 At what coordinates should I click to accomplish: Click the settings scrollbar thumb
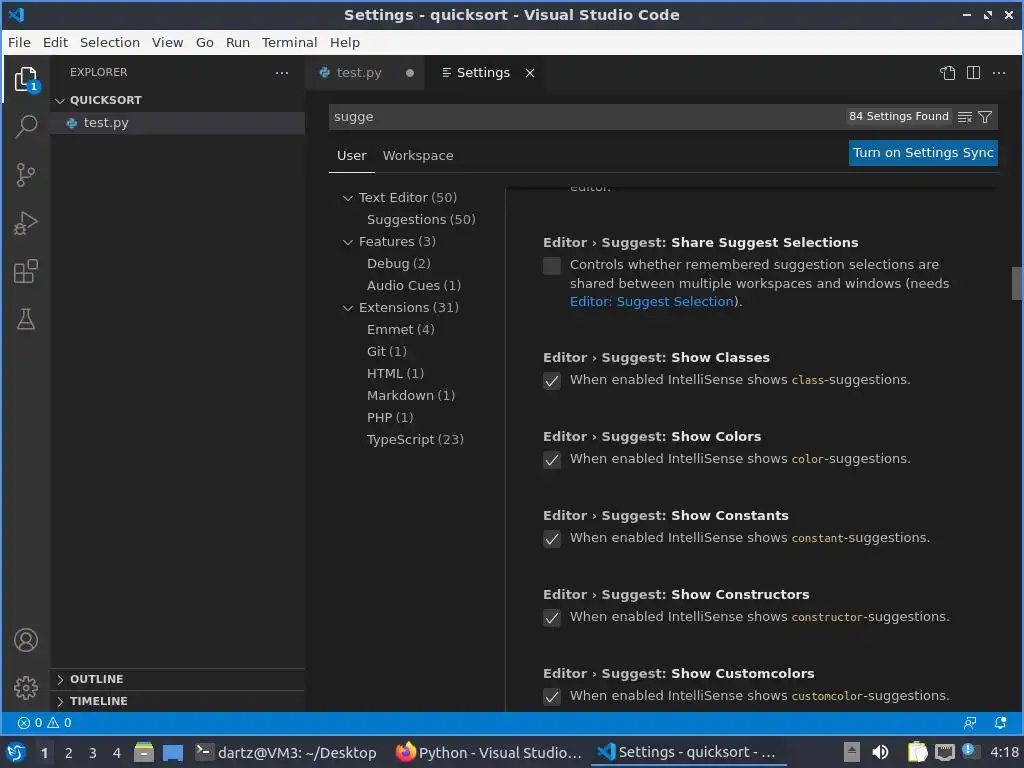click(1017, 283)
